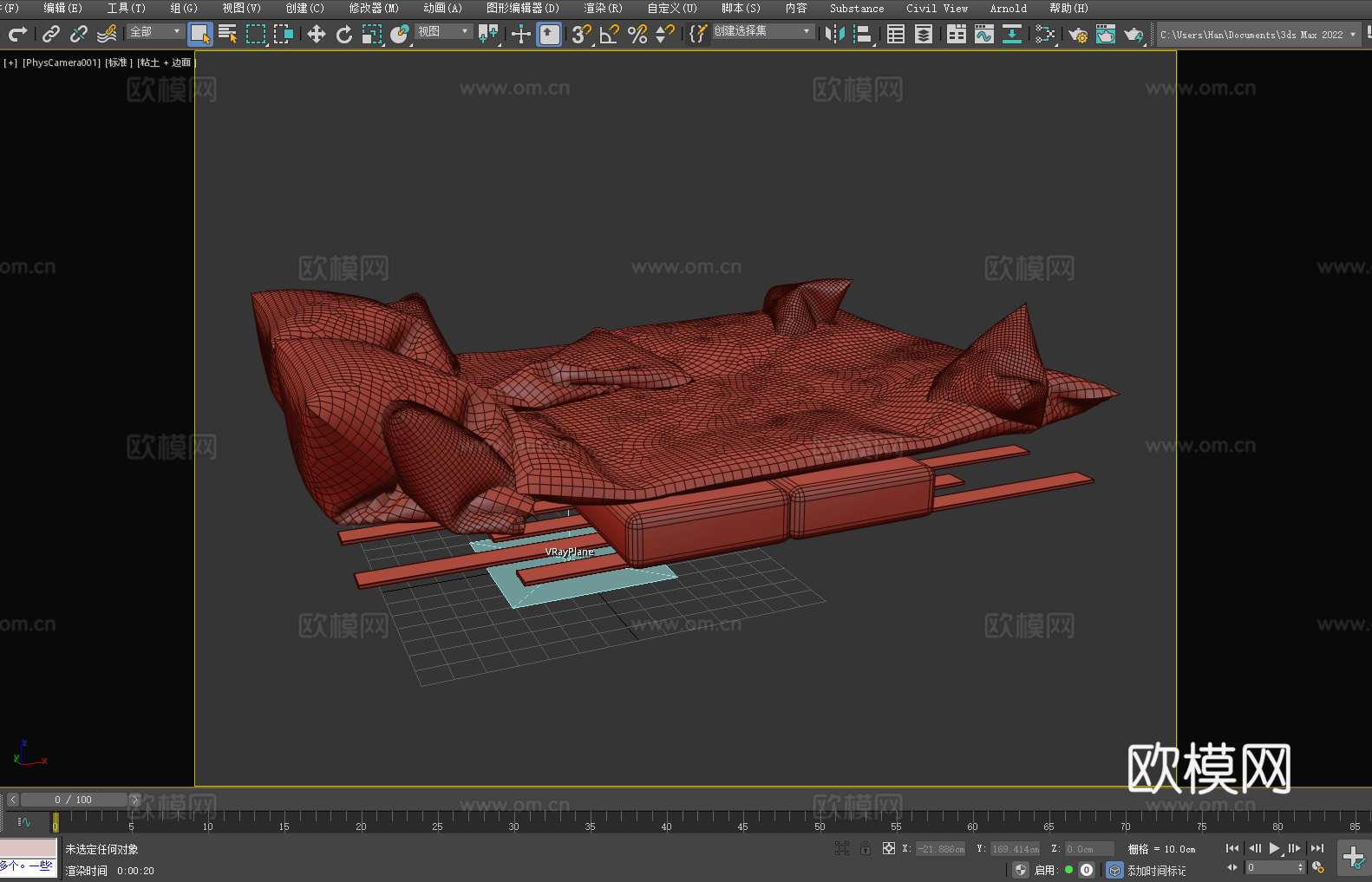The width and height of the screenshot is (1372, 882).
Task: Open the 全部 selection filter dropdown
Action: [155, 31]
